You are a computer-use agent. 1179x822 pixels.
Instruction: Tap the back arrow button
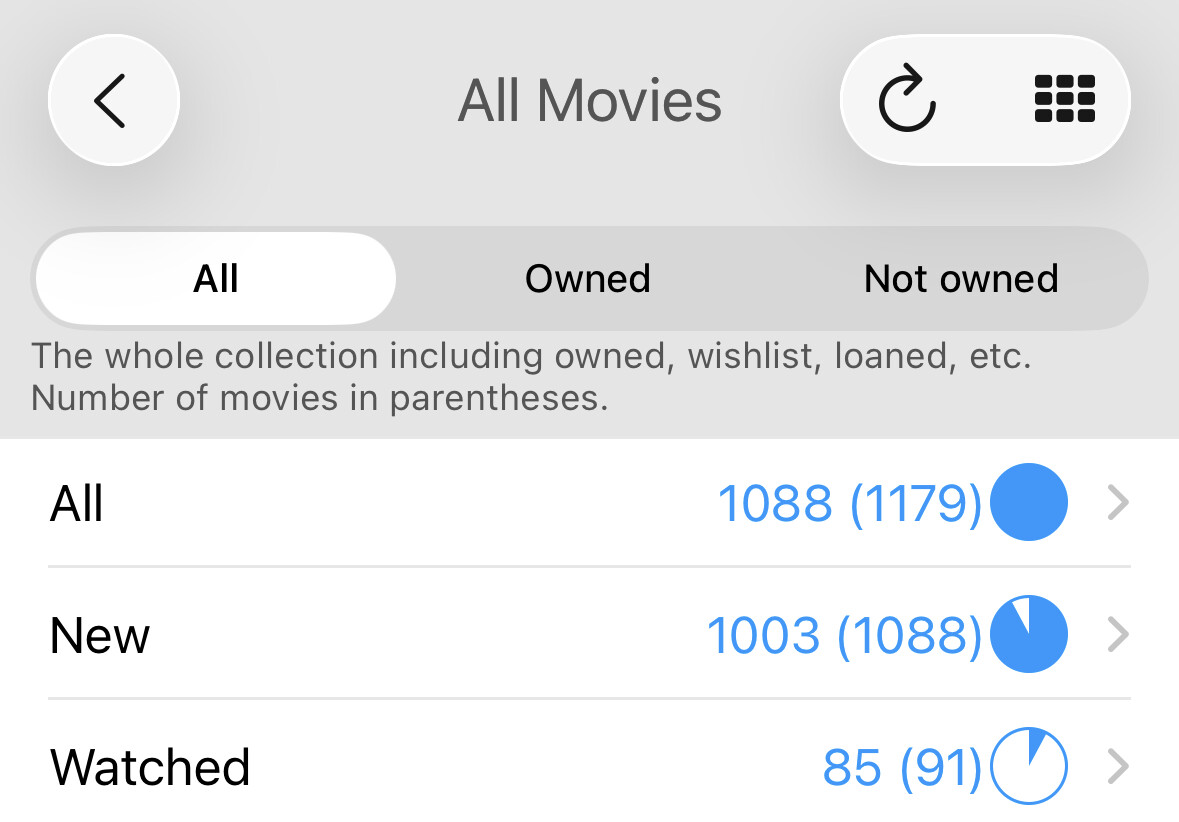pos(113,100)
